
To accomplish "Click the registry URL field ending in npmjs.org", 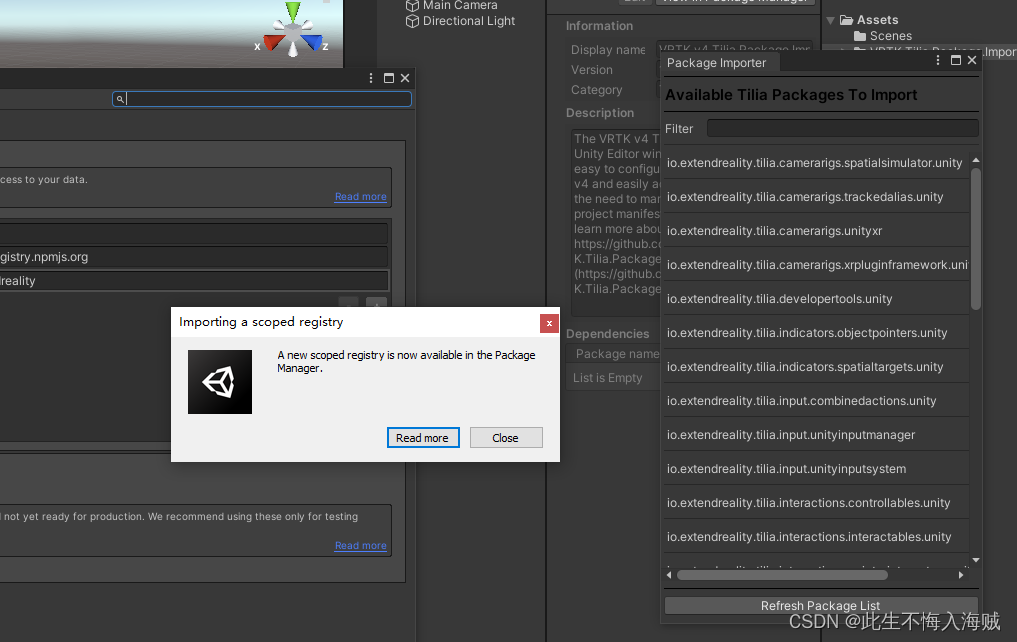I will pyautogui.click(x=193, y=257).
